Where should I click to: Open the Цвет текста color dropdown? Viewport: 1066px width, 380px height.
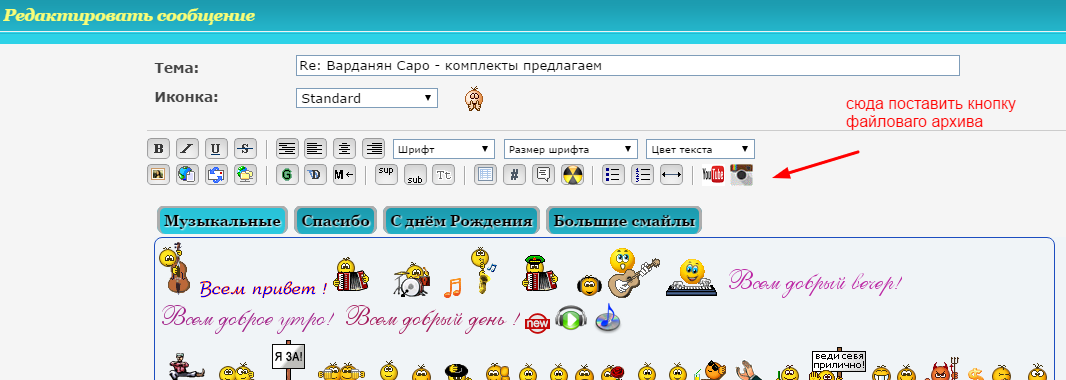[x=700, y=149]
